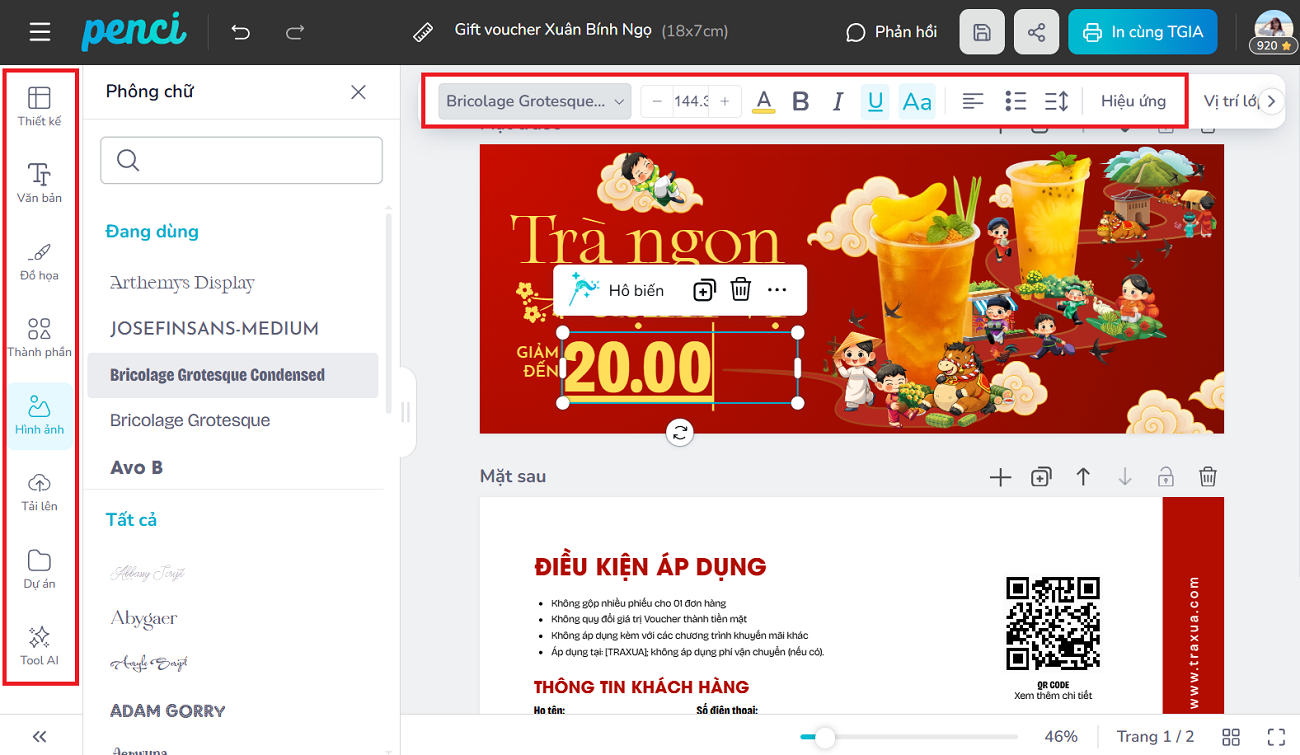Toggle italic text style
1300x755 pixels.
point(838,101)
